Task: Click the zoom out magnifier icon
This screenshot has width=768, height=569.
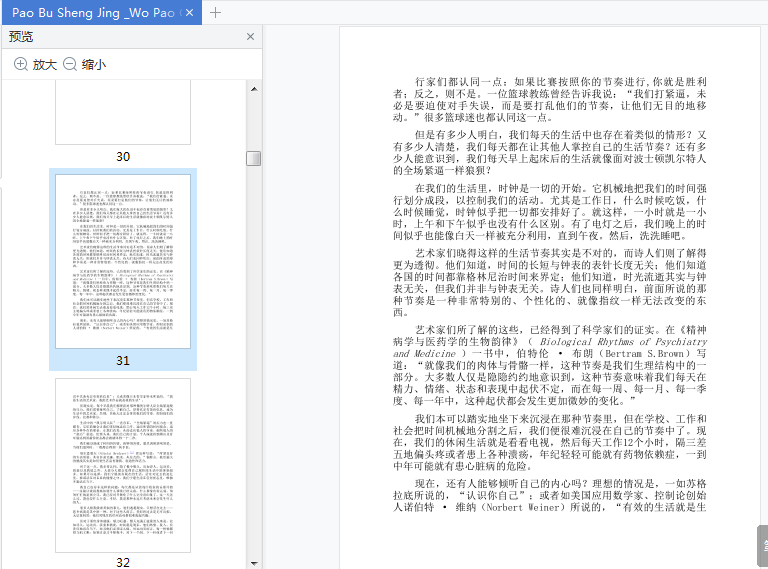Action: pyautogui.click(x=70, y=64)
